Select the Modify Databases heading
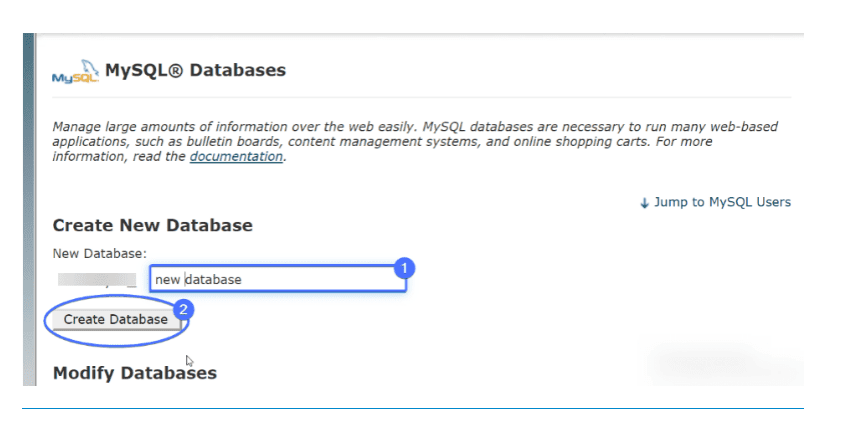This screenshot has height=432, width=854. 135,373
